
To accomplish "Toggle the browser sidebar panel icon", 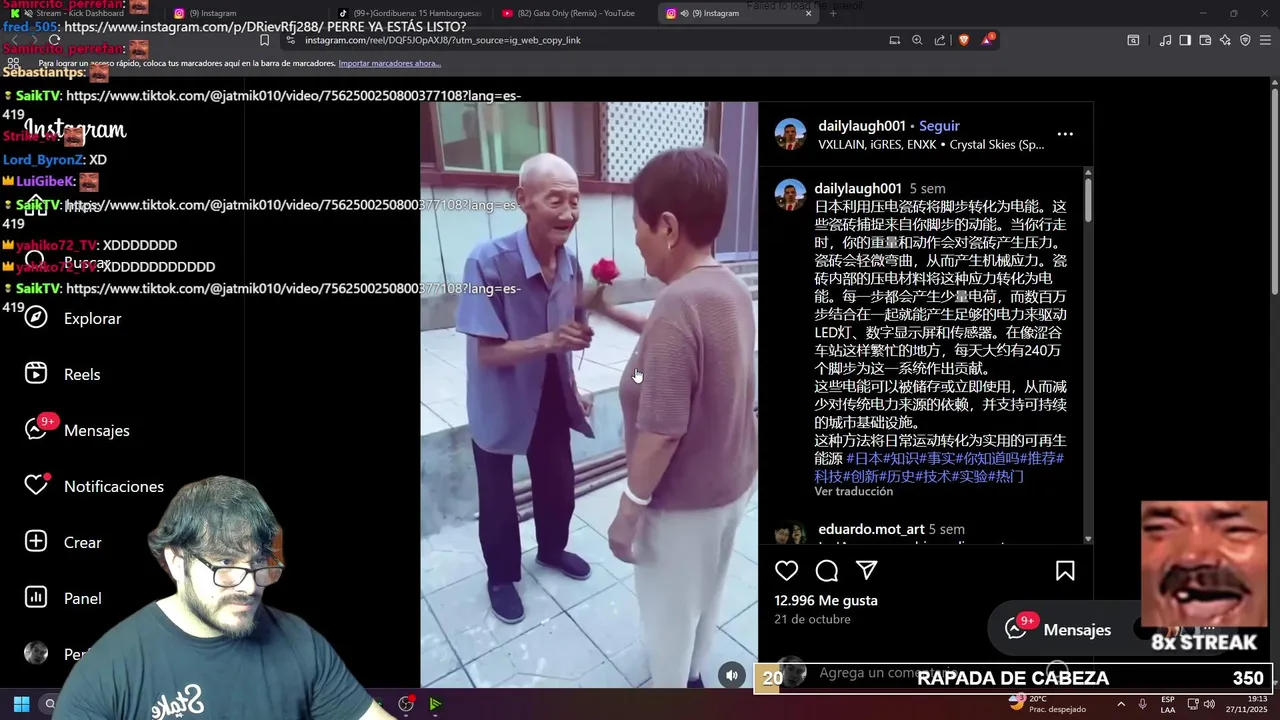I will (1185, 40).
